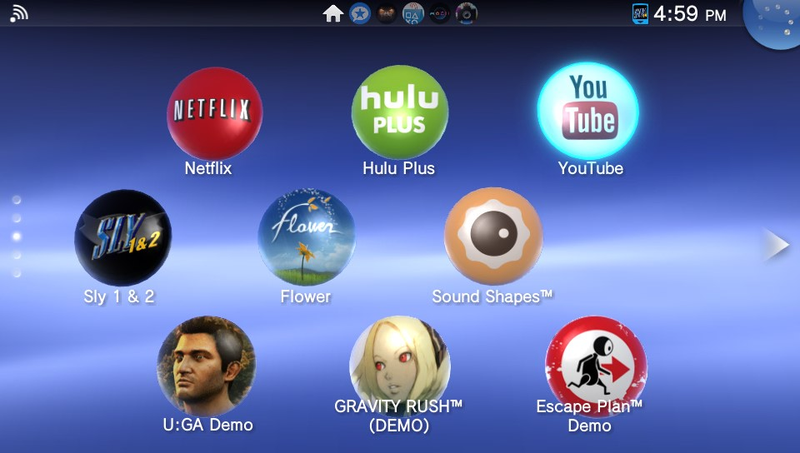Screen dimensions: 800x453
Task: Switch to the camera lens running app
Action: tap(466, 14)
